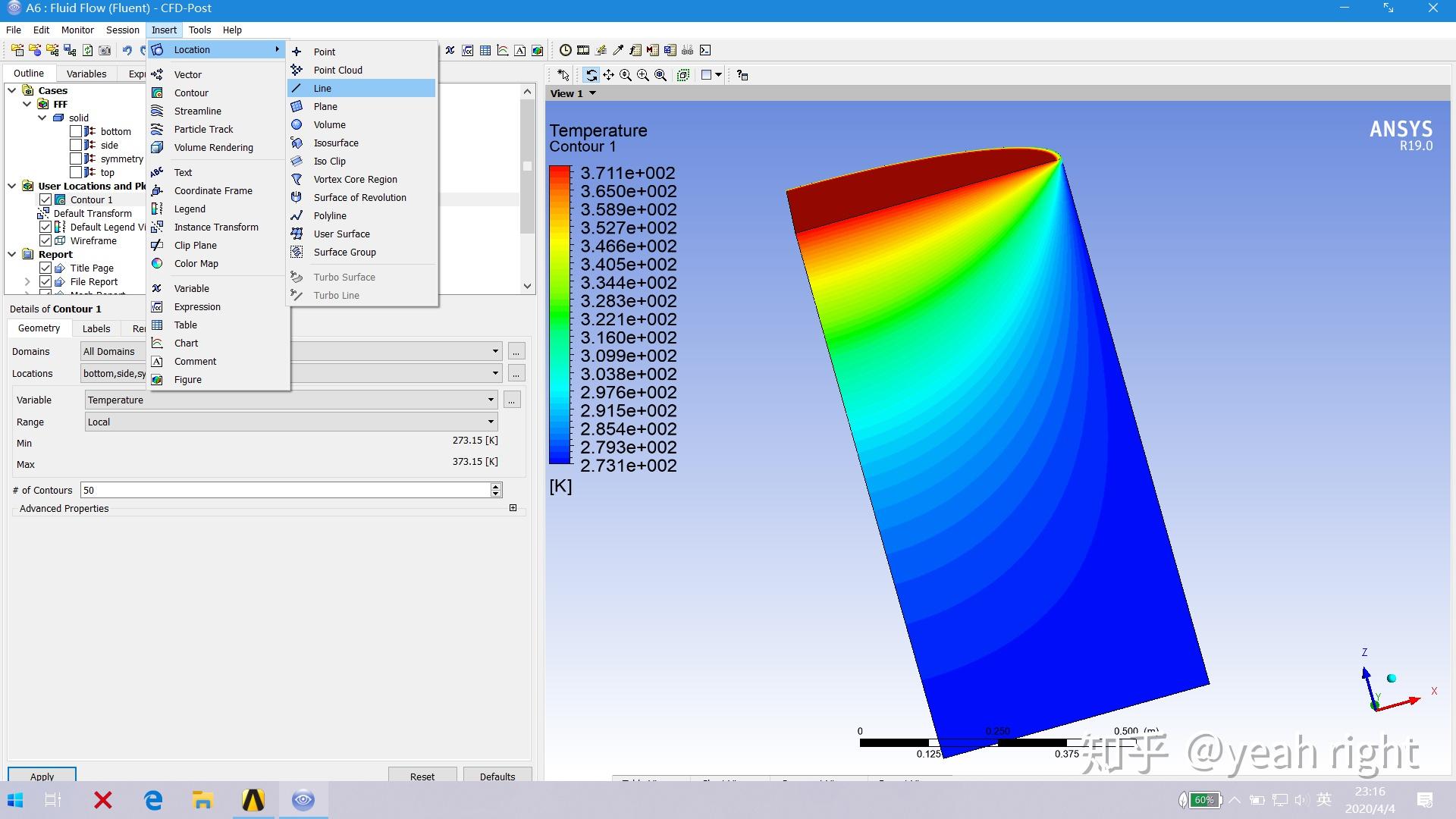Click the Undo arrow in toolbar

(127, 50)
